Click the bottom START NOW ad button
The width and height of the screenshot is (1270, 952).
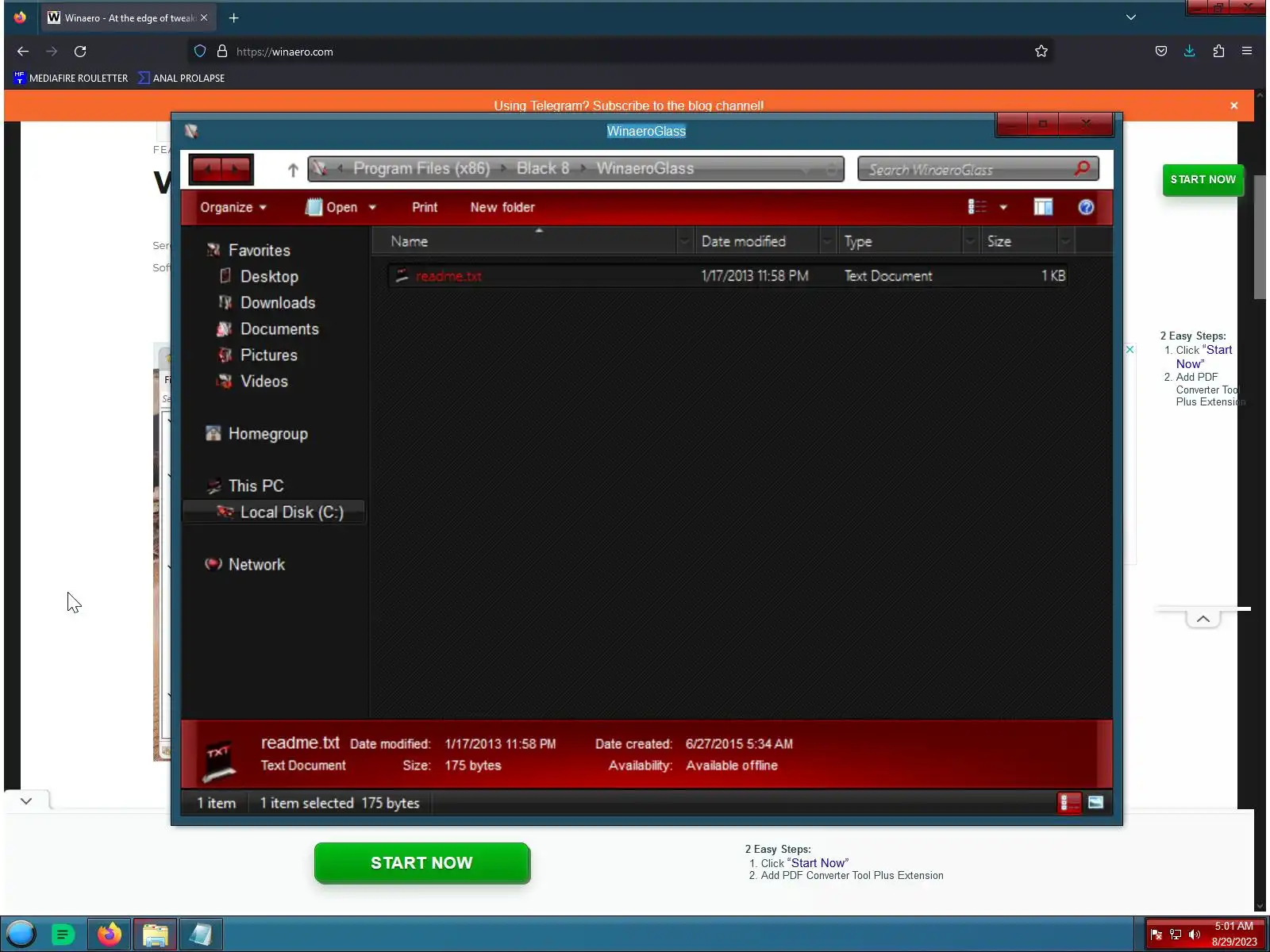[x=421, y=863]
